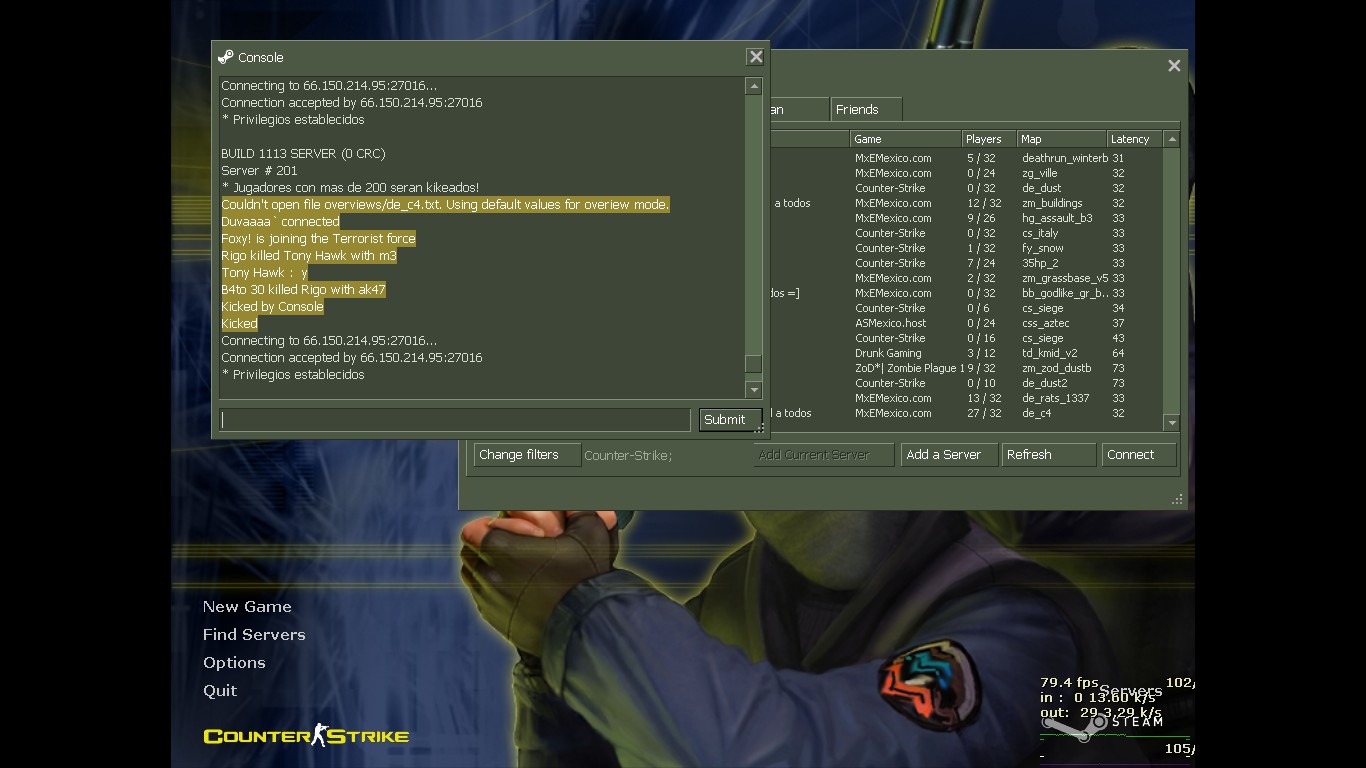Open Find Servers from main menu
The height and width of the screenshot is (768, 1366).
coord(254,635)
